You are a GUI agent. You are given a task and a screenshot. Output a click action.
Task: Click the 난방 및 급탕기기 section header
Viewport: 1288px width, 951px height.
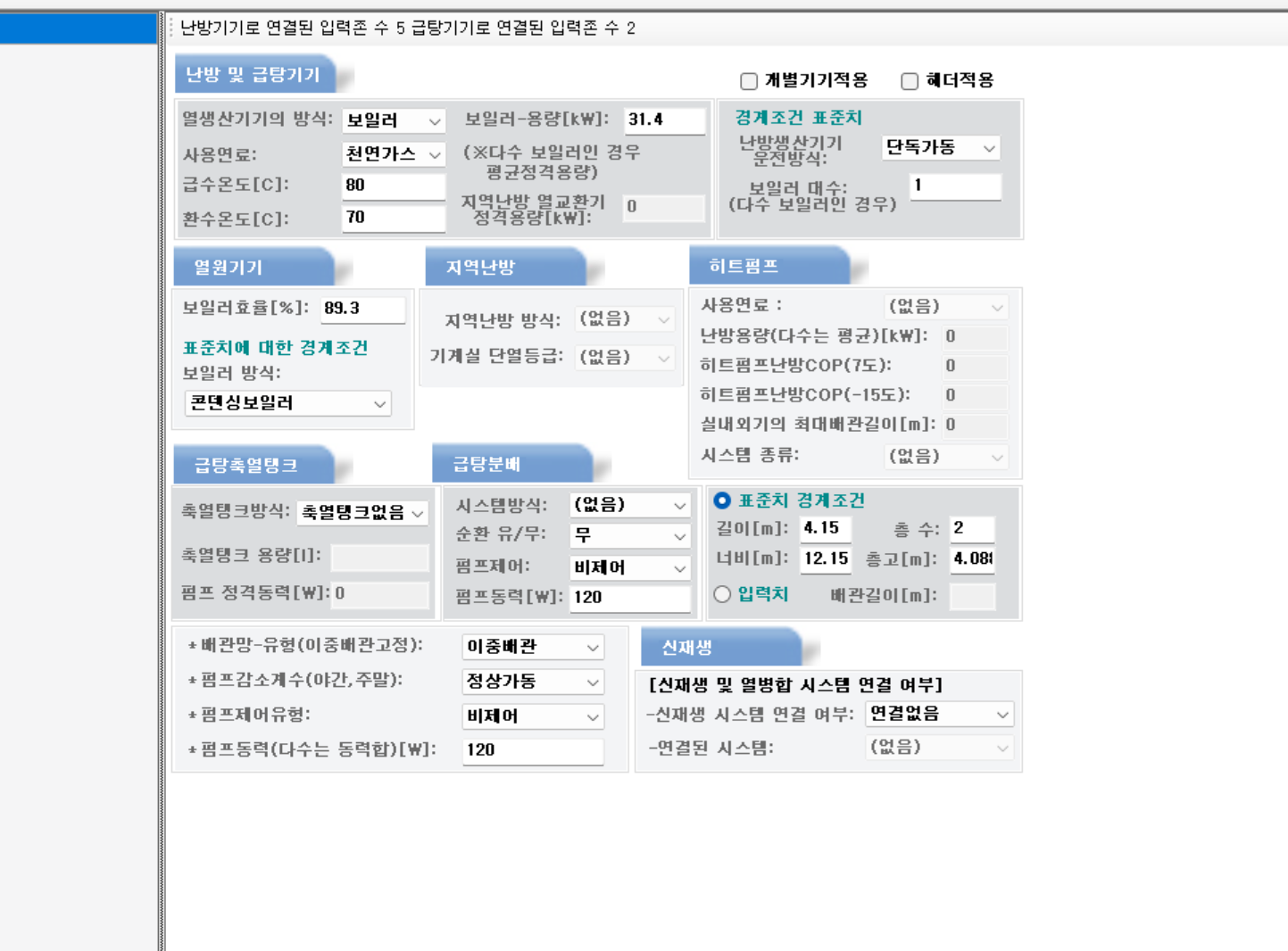(x=253, y=75)
